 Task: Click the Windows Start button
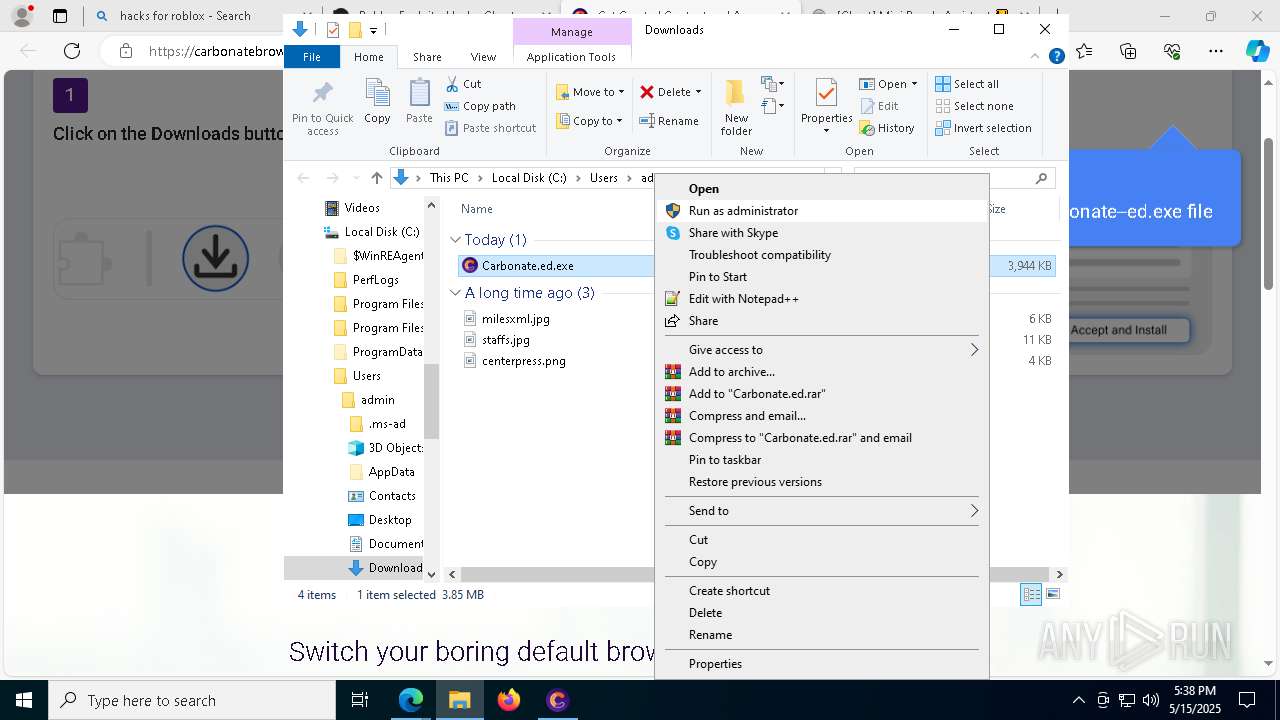23,700
